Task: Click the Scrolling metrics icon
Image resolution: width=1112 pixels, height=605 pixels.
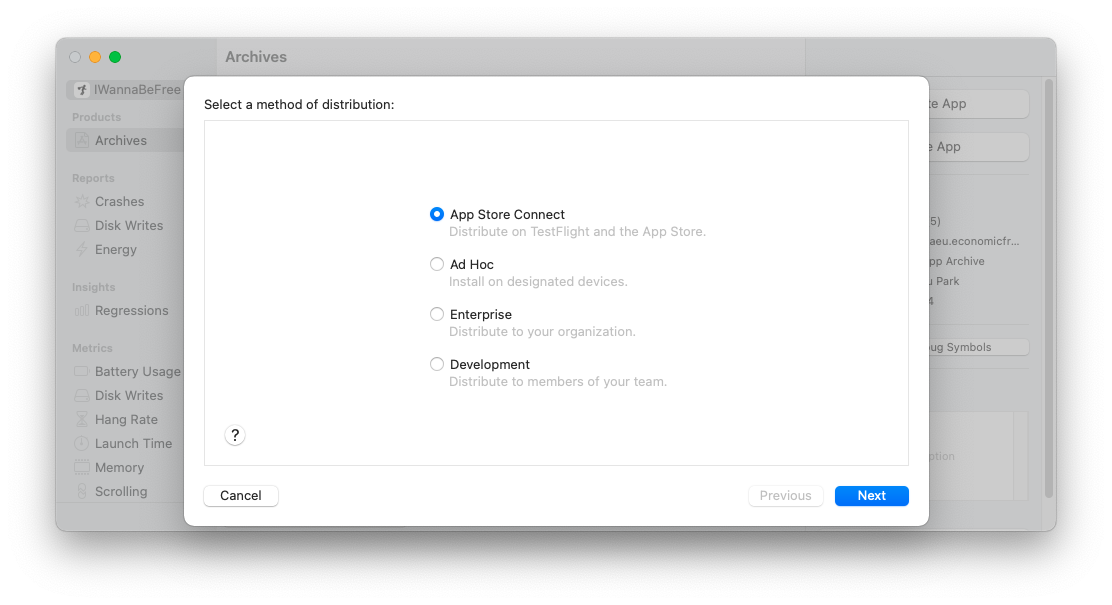Action: tap(82, 492)
